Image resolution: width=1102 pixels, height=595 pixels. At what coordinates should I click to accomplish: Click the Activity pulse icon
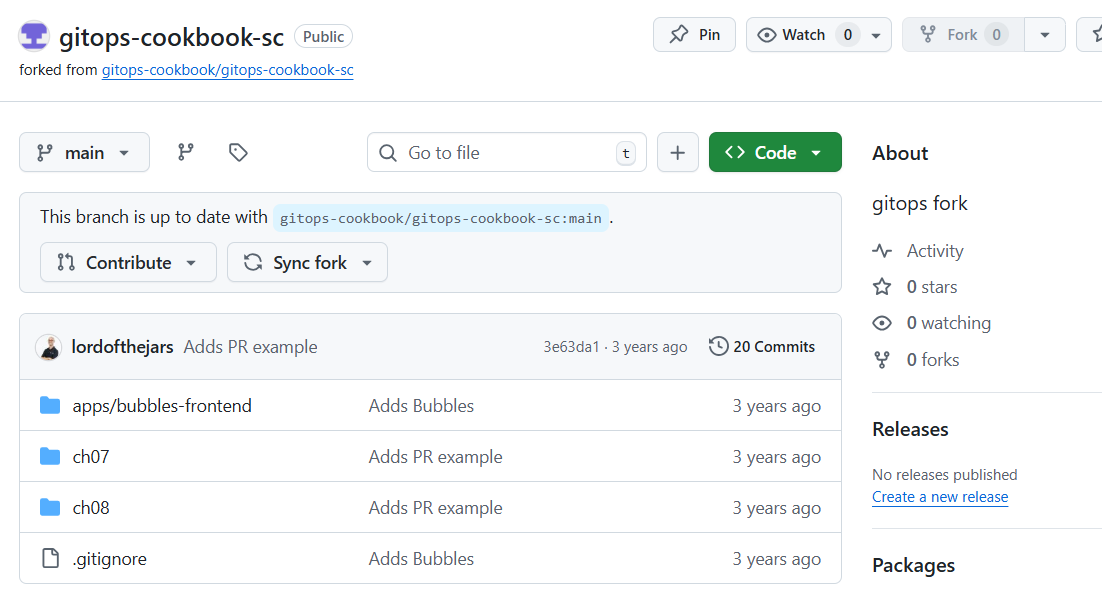point(882,251)
